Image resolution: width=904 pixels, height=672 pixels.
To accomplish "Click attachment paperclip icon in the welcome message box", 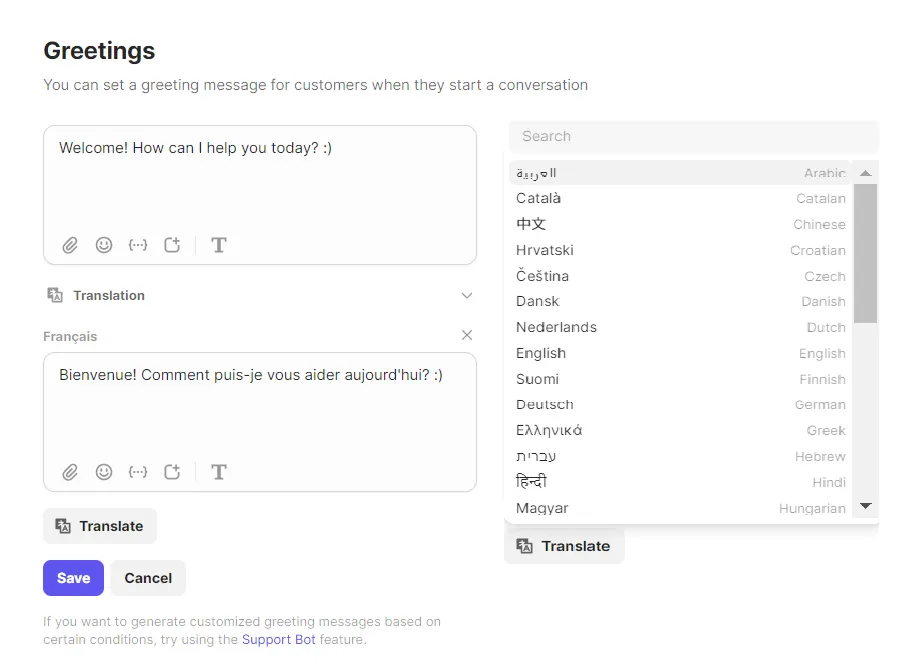I will (70, 245).
